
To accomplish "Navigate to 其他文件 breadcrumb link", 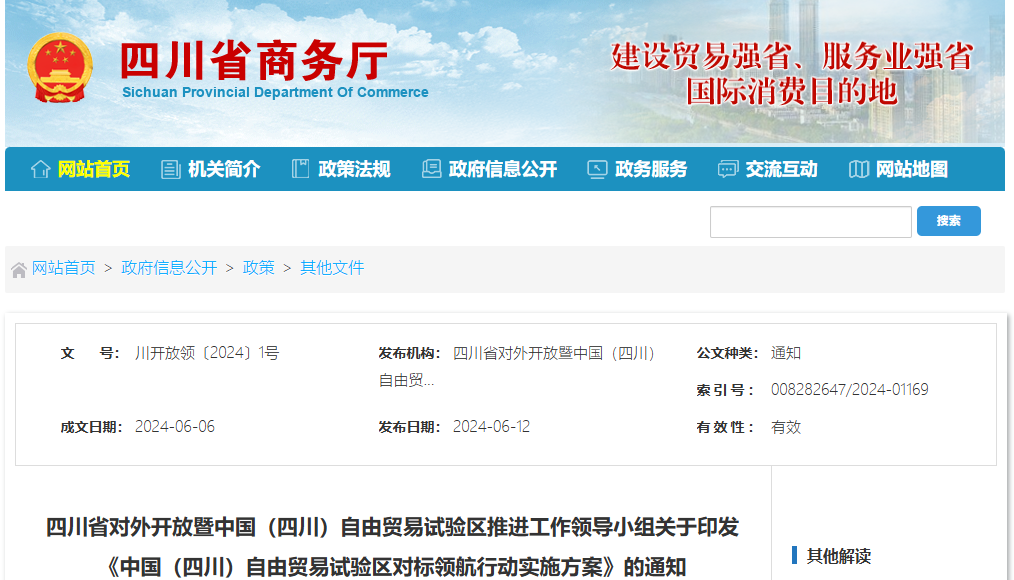I will click(x=332, y=268).
